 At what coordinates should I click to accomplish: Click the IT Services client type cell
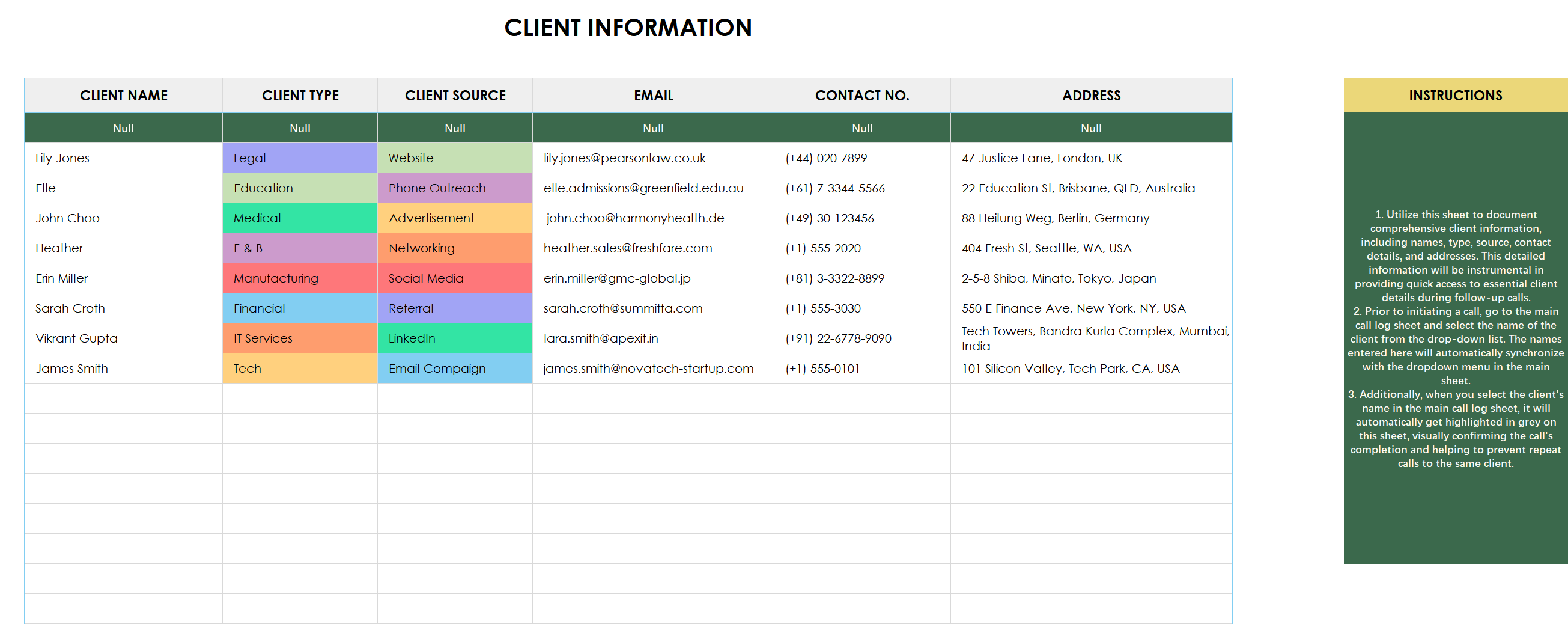[x=300, y=339]
